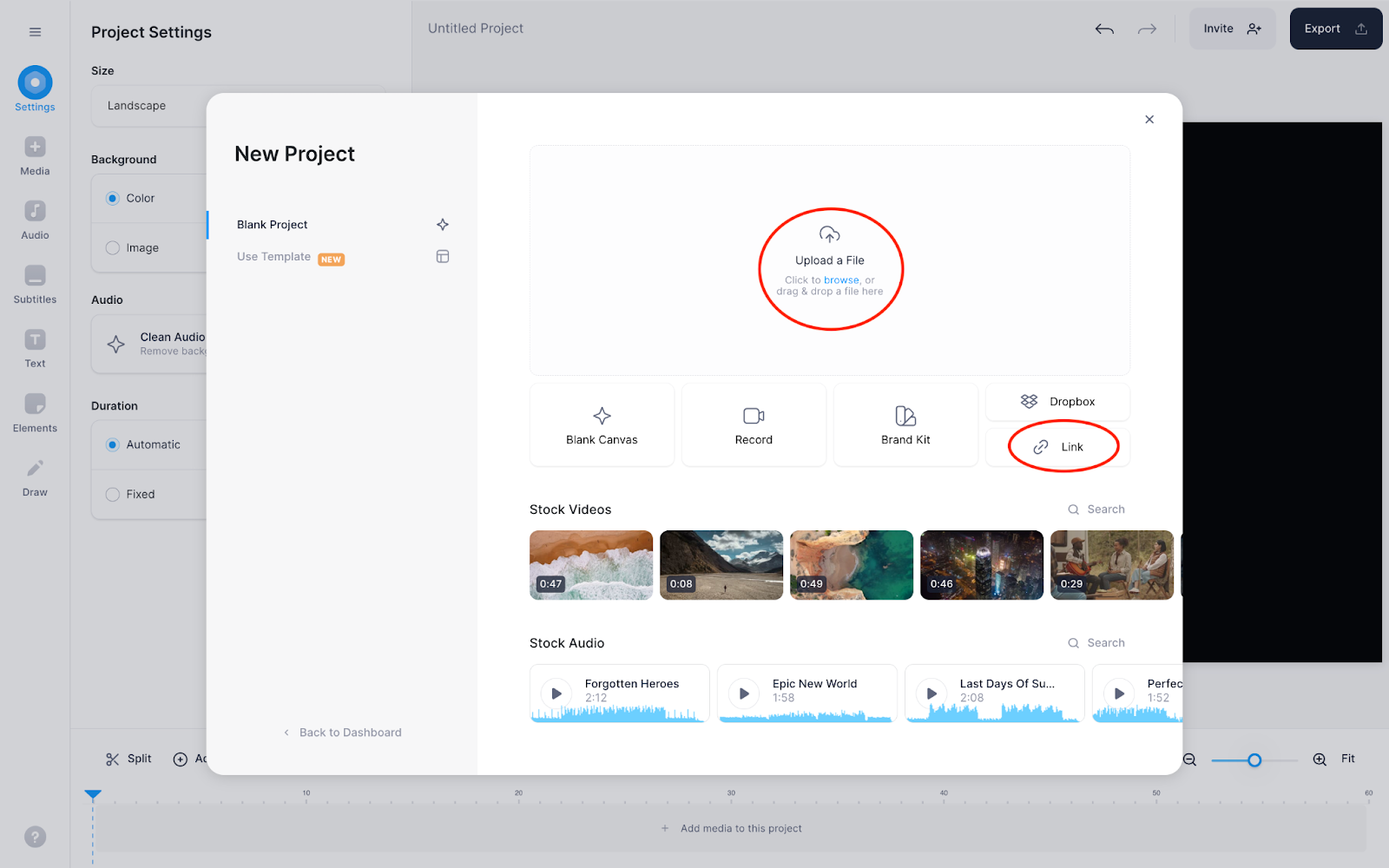Screen dimensions: 1389x868
Task: Open the help question mark icon
Action: coord(35,837)
